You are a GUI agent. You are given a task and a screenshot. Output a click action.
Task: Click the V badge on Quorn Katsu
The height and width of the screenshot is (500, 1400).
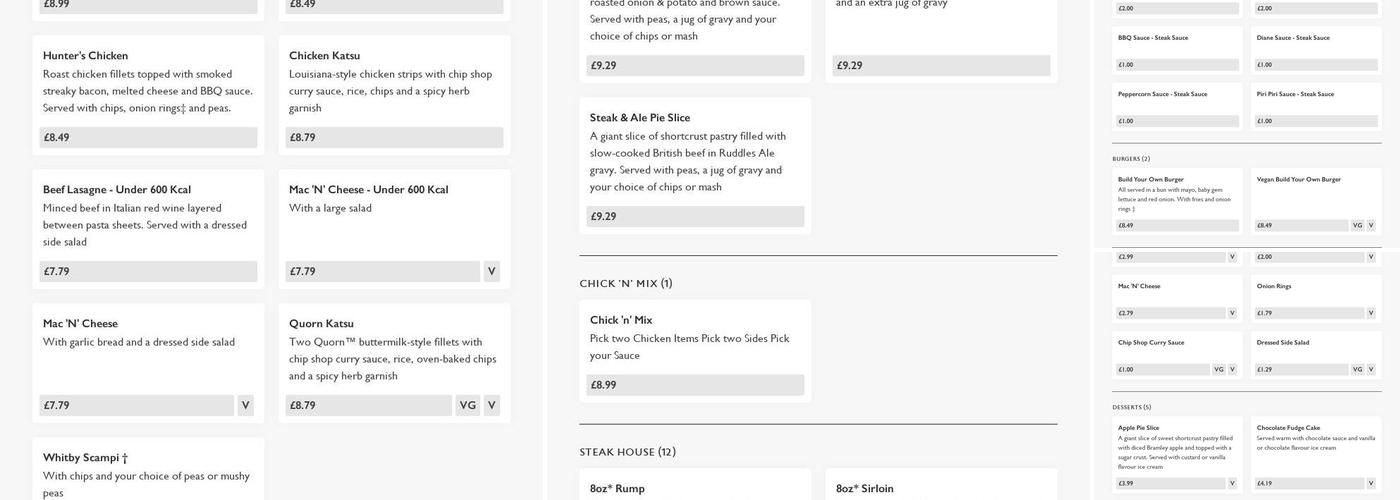491,405
